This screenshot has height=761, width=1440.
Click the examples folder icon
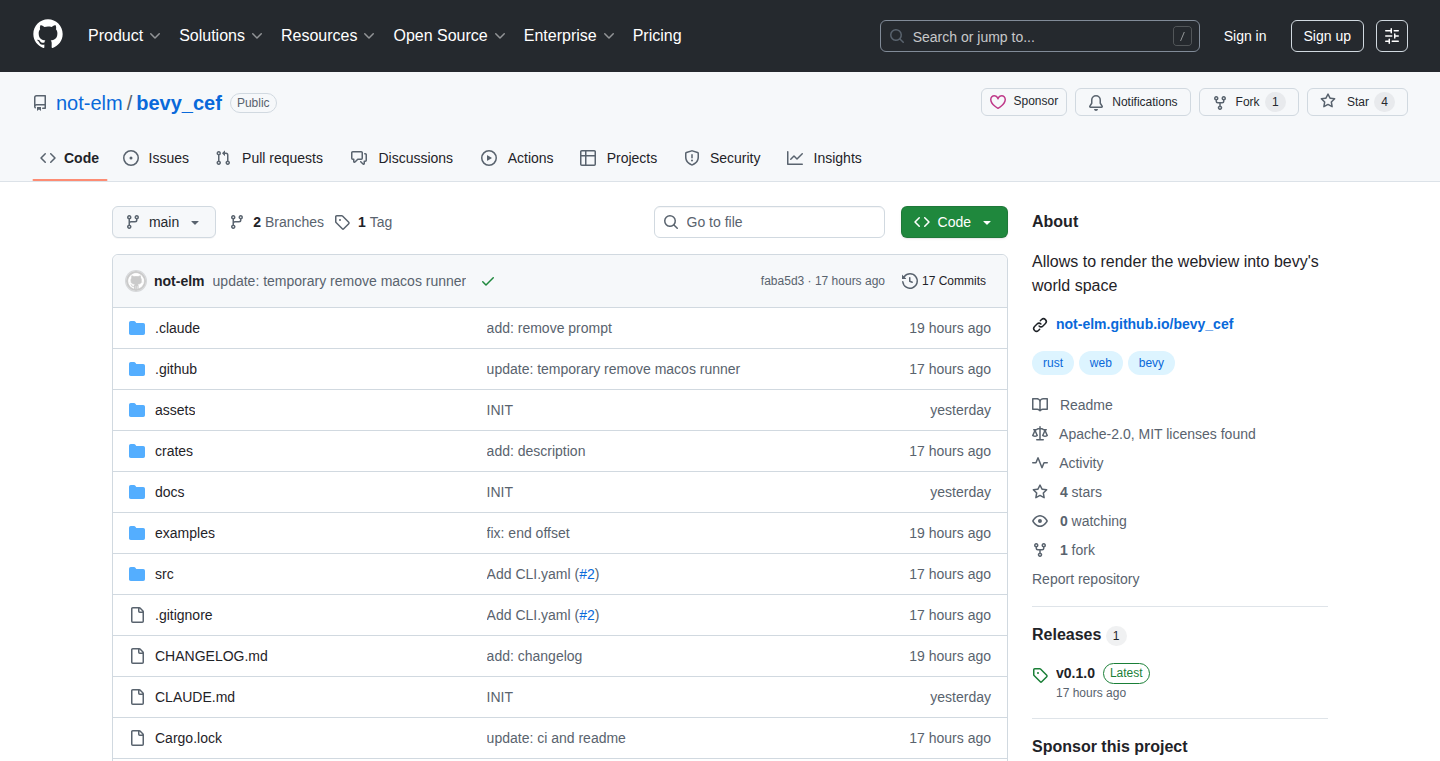coord(137,533)
